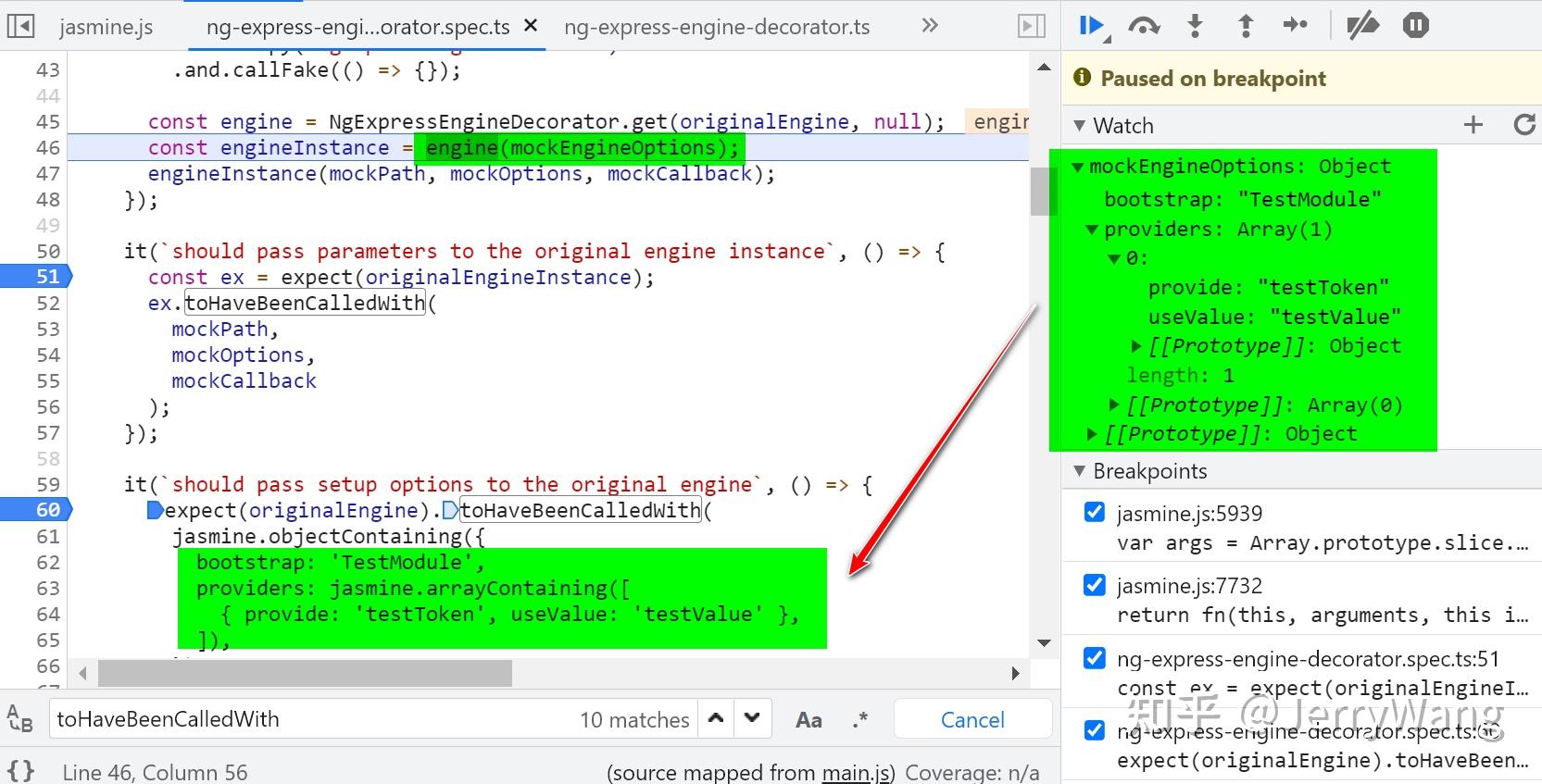Toggle the breakpoint on line 51
Screen dimensions: 1542x784
point(35,276)
